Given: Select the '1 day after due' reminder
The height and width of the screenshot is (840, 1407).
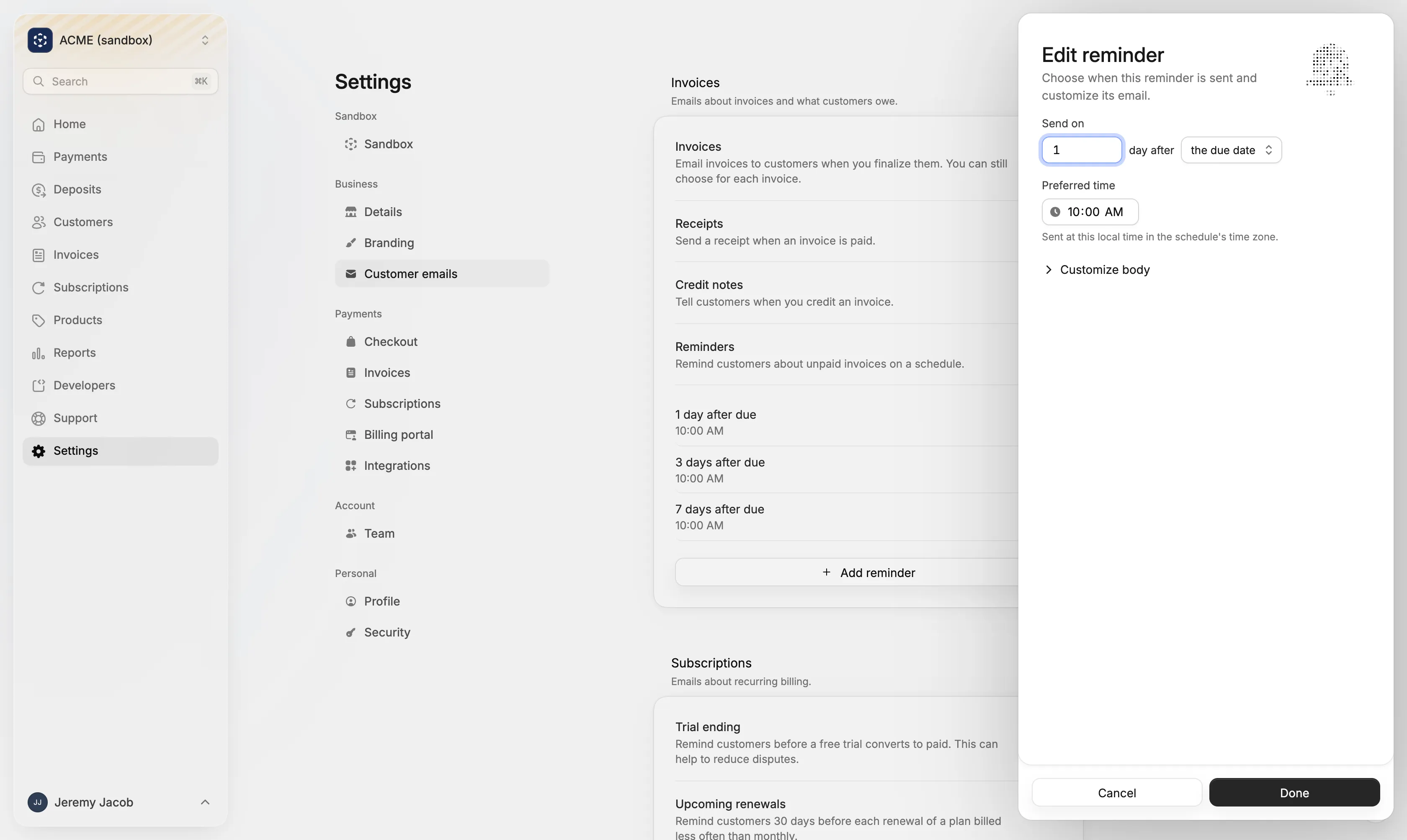Looking at the screenshot, I should click(846, 422).
